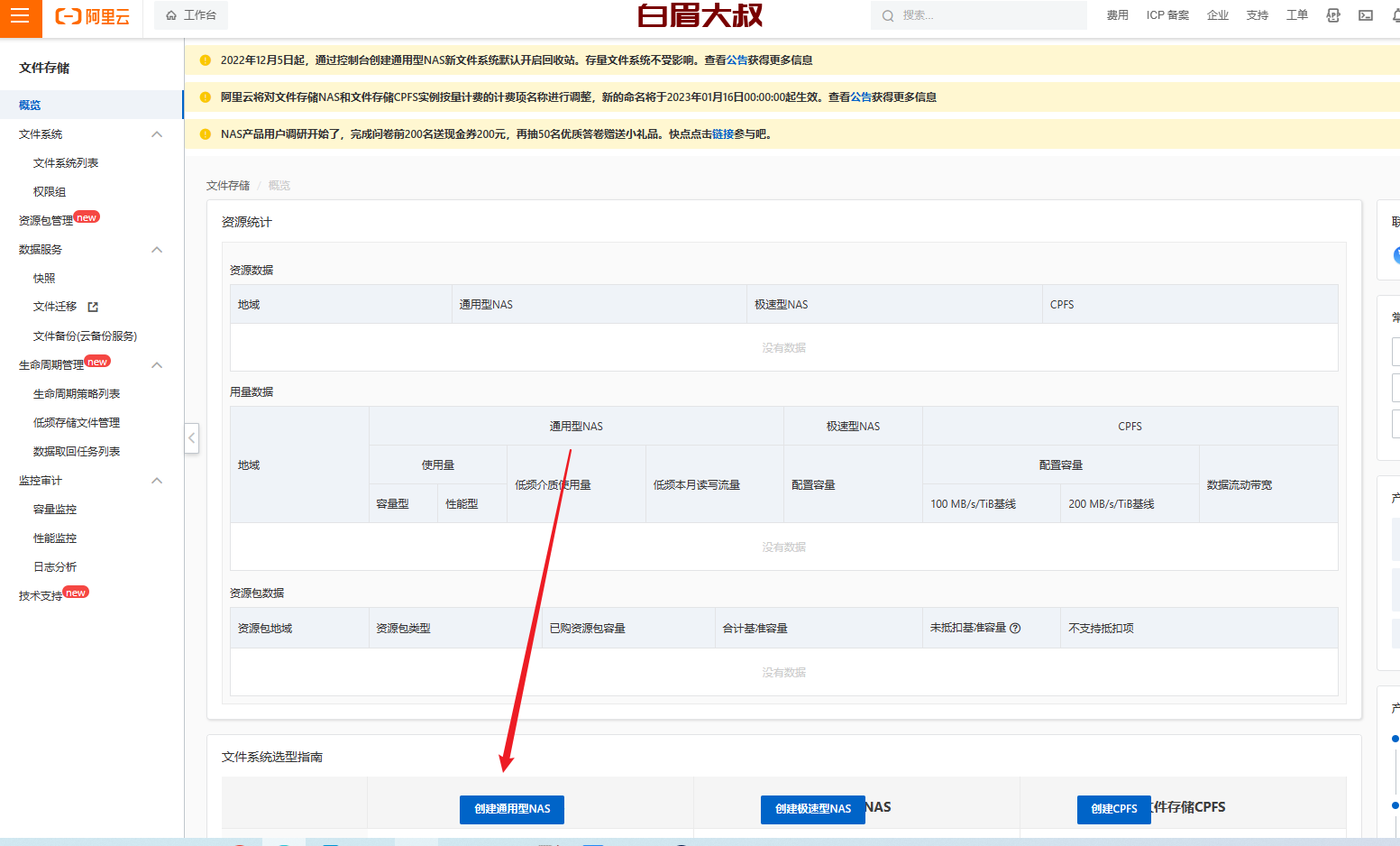Open 数据取回任务列表

pyautogui.click(x=77, y=451)
